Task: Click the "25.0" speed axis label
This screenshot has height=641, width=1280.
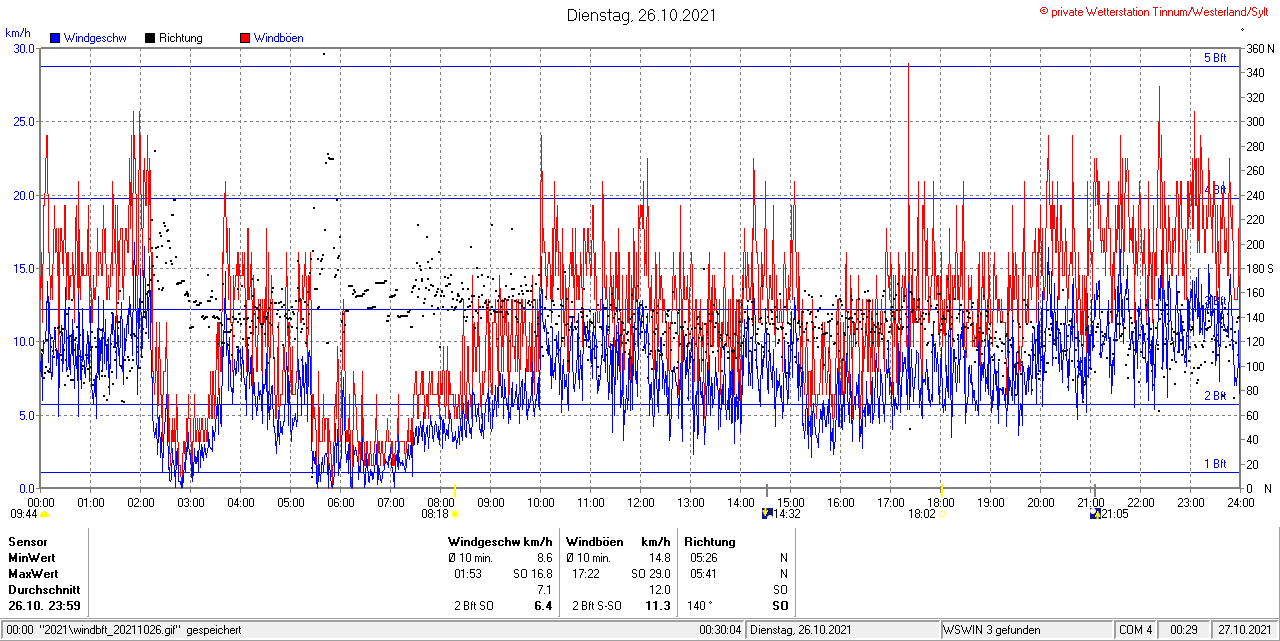Action: click(x=22, y=121)
